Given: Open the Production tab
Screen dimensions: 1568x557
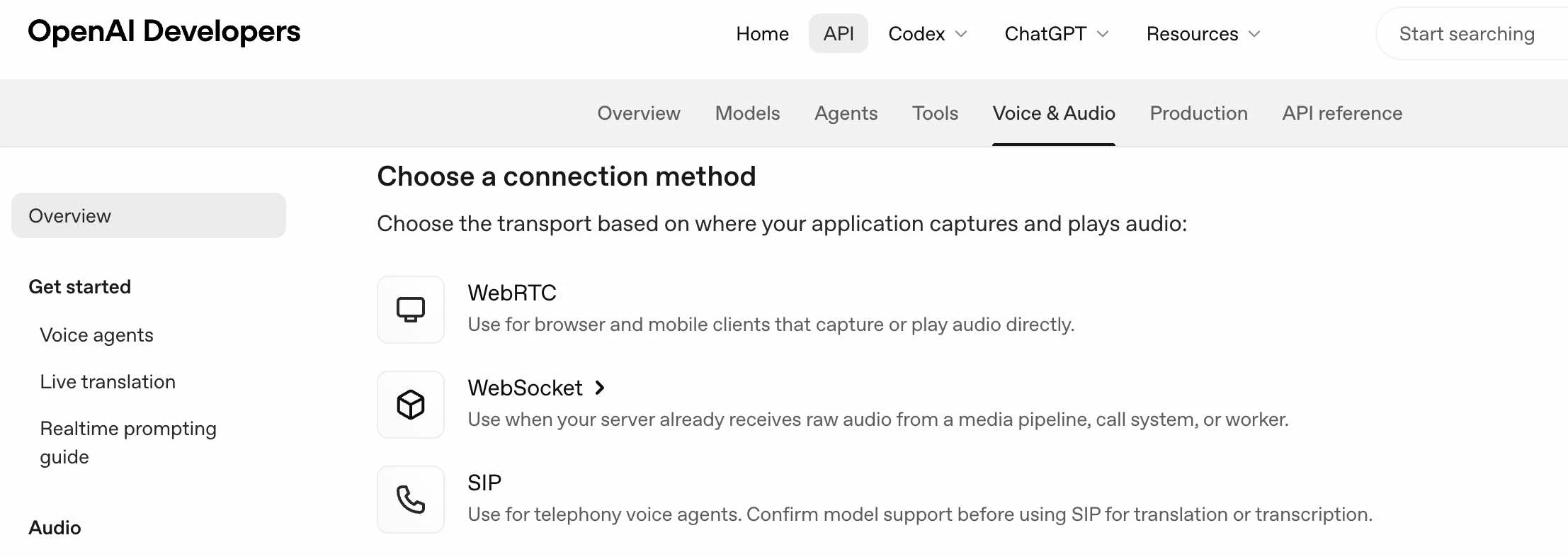Looking at the screenshot, I should [x=1198, y=113].
